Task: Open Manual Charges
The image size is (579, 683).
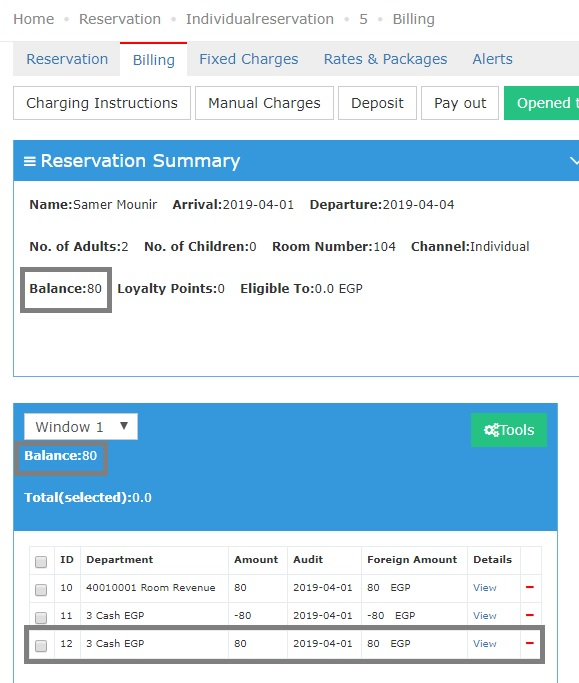Action: 264,103
